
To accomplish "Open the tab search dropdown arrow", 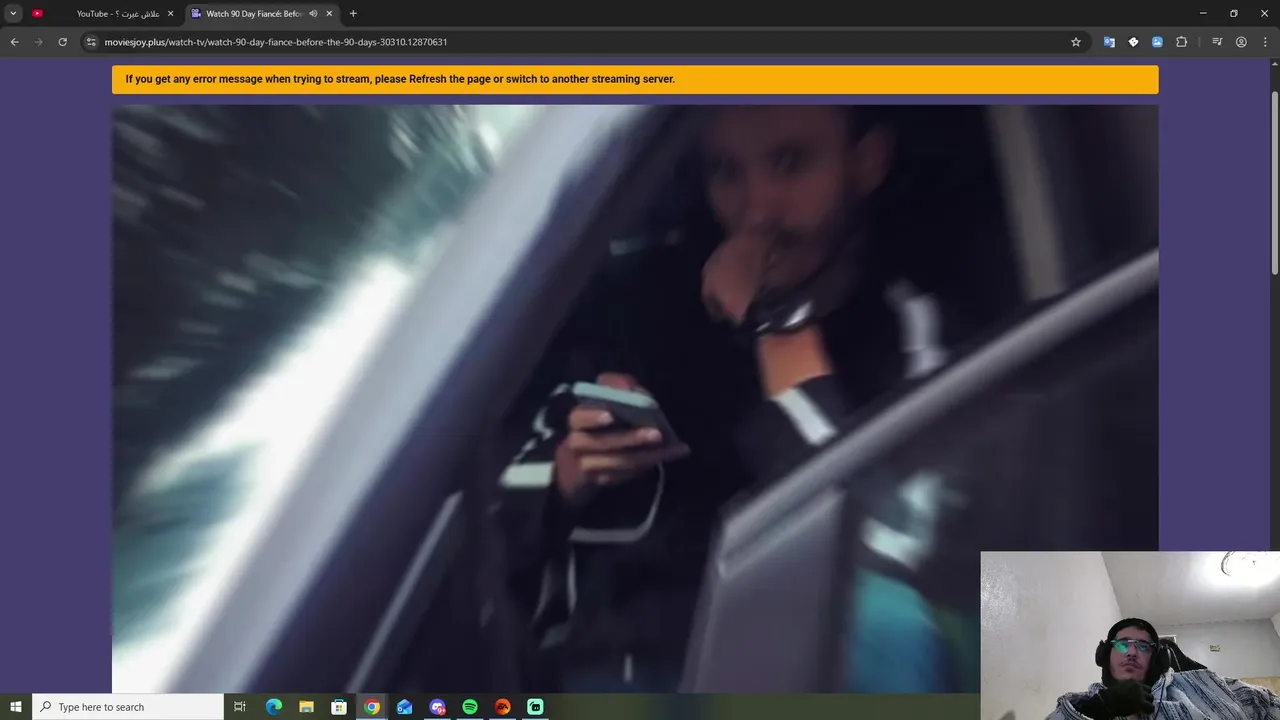I will [x=13, y=13].
